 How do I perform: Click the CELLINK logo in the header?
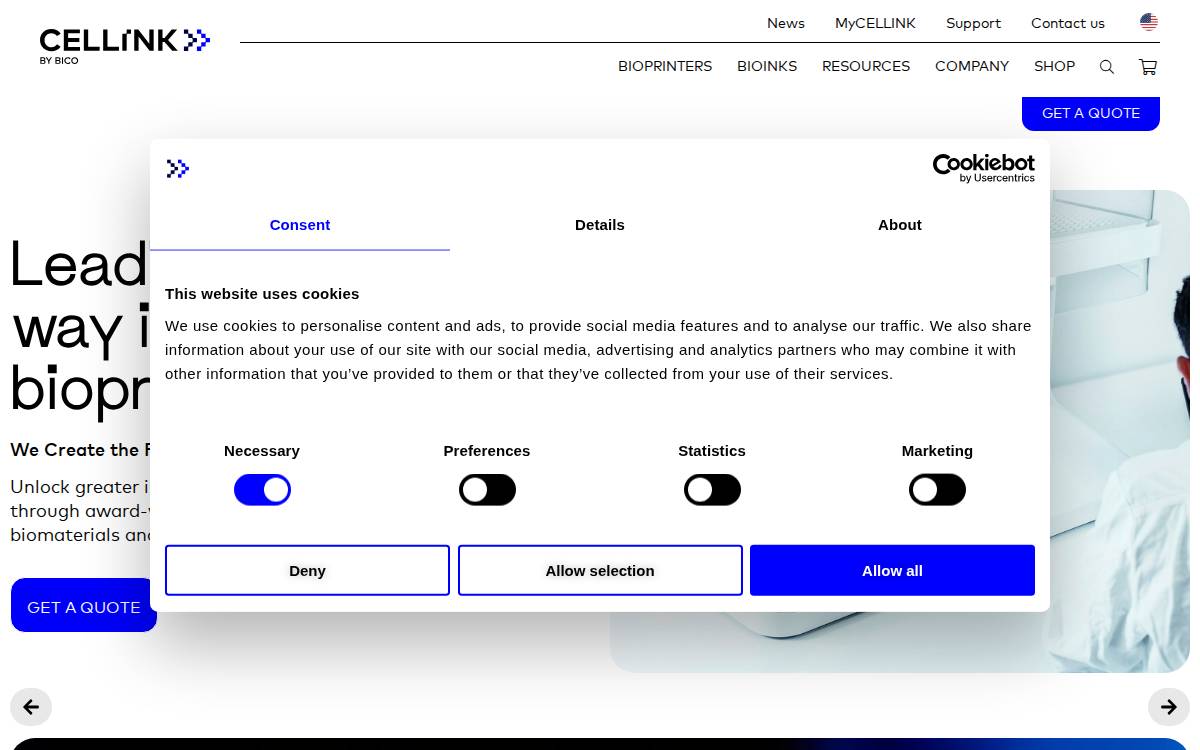125,46
